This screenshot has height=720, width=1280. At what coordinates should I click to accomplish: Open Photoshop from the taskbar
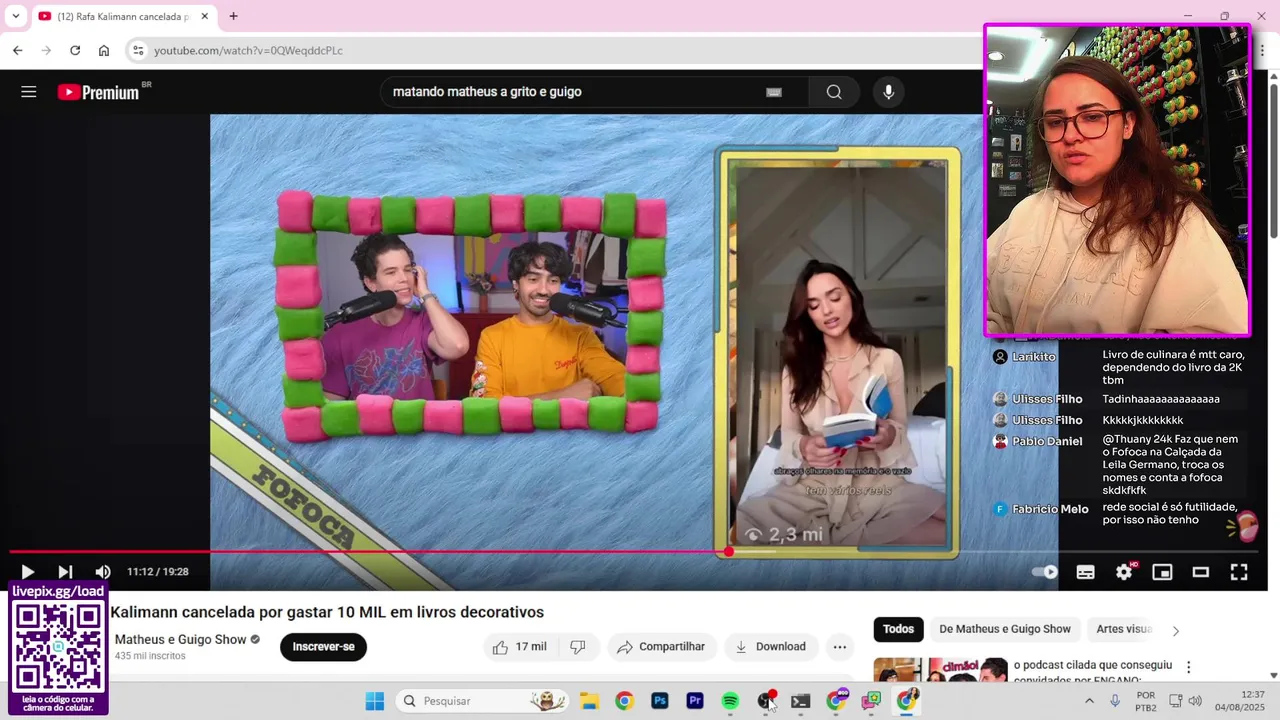point(659,701)
